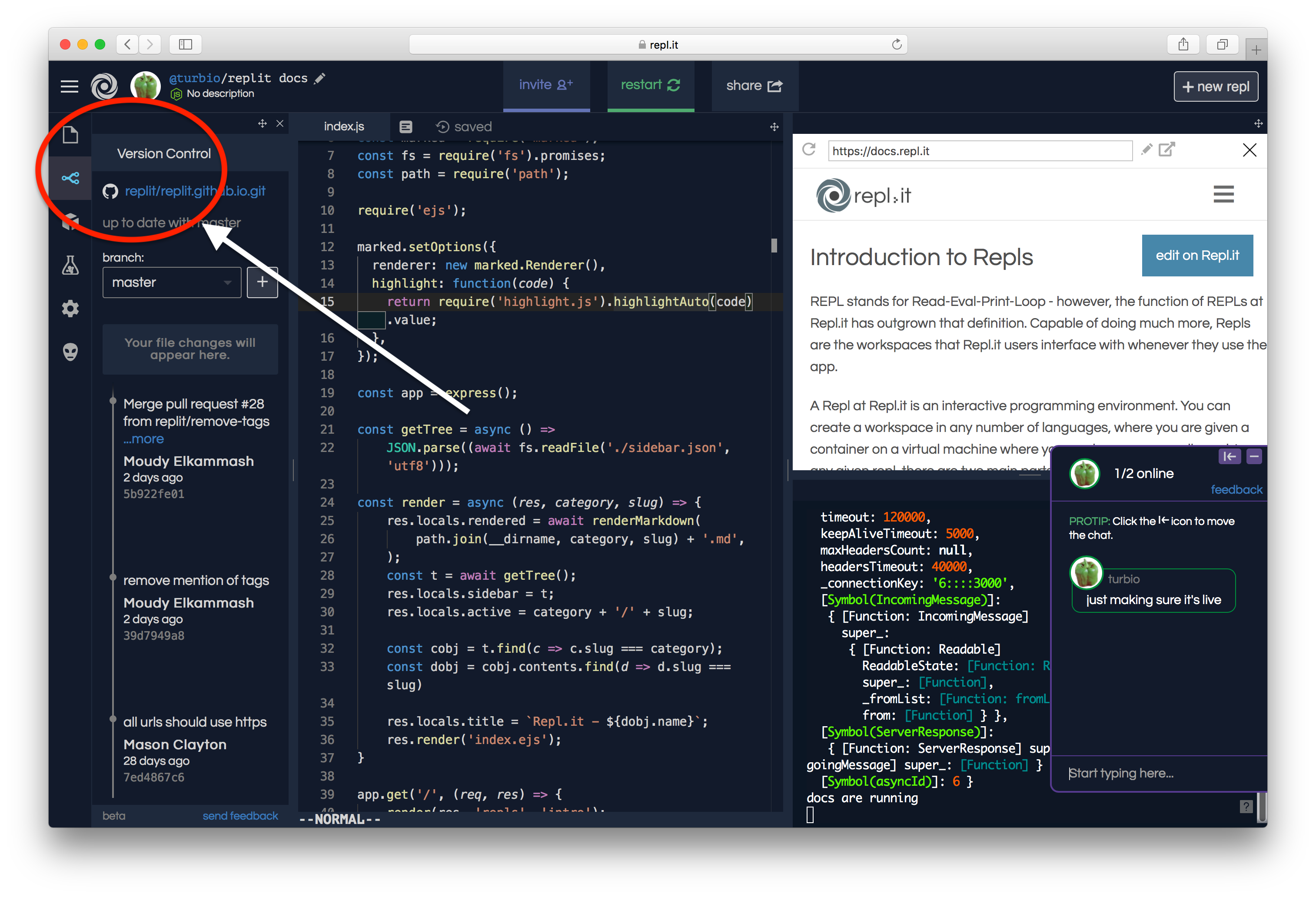The image size is (1316, 897).
Task: Reload page in Safari address bar
Action: [x=897, y=44]
